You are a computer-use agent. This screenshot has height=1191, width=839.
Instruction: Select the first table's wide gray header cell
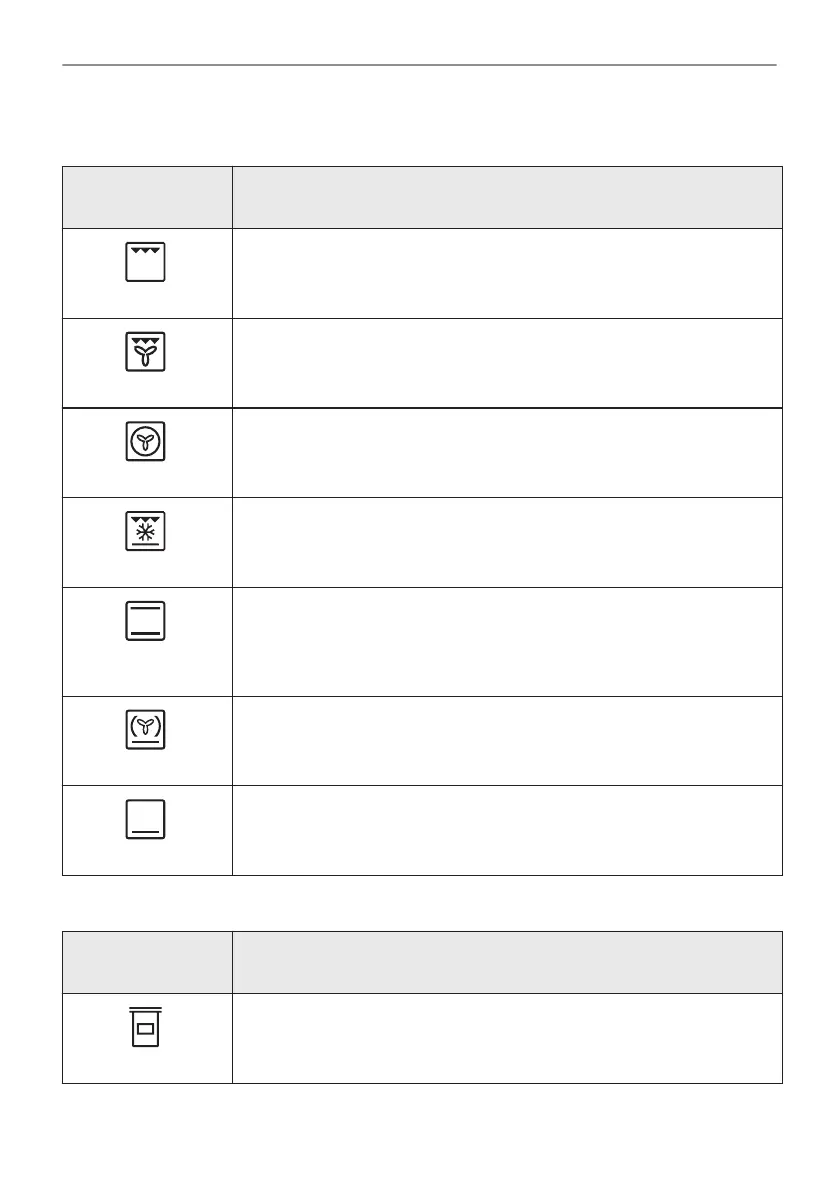pyautogui.click(x=507, y=197)
